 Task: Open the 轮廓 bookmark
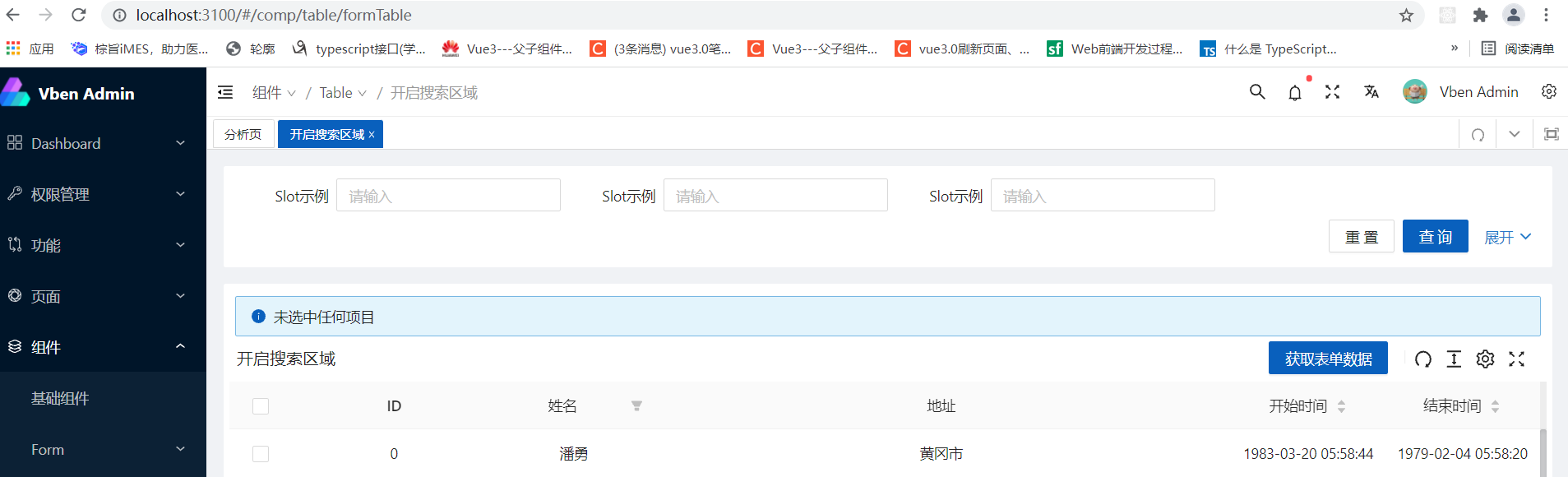[x=251, y=49]
